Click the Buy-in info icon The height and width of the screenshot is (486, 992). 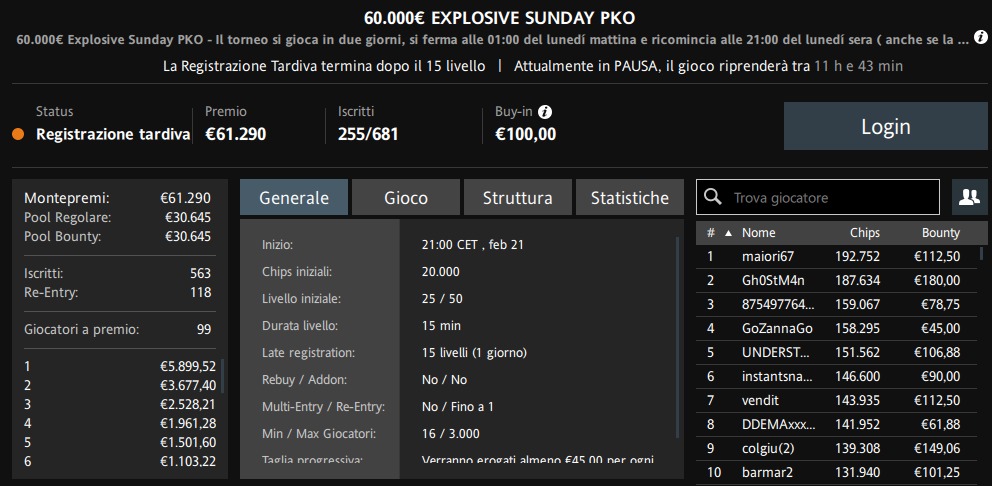pyautogui.click(x=545, y=112)
